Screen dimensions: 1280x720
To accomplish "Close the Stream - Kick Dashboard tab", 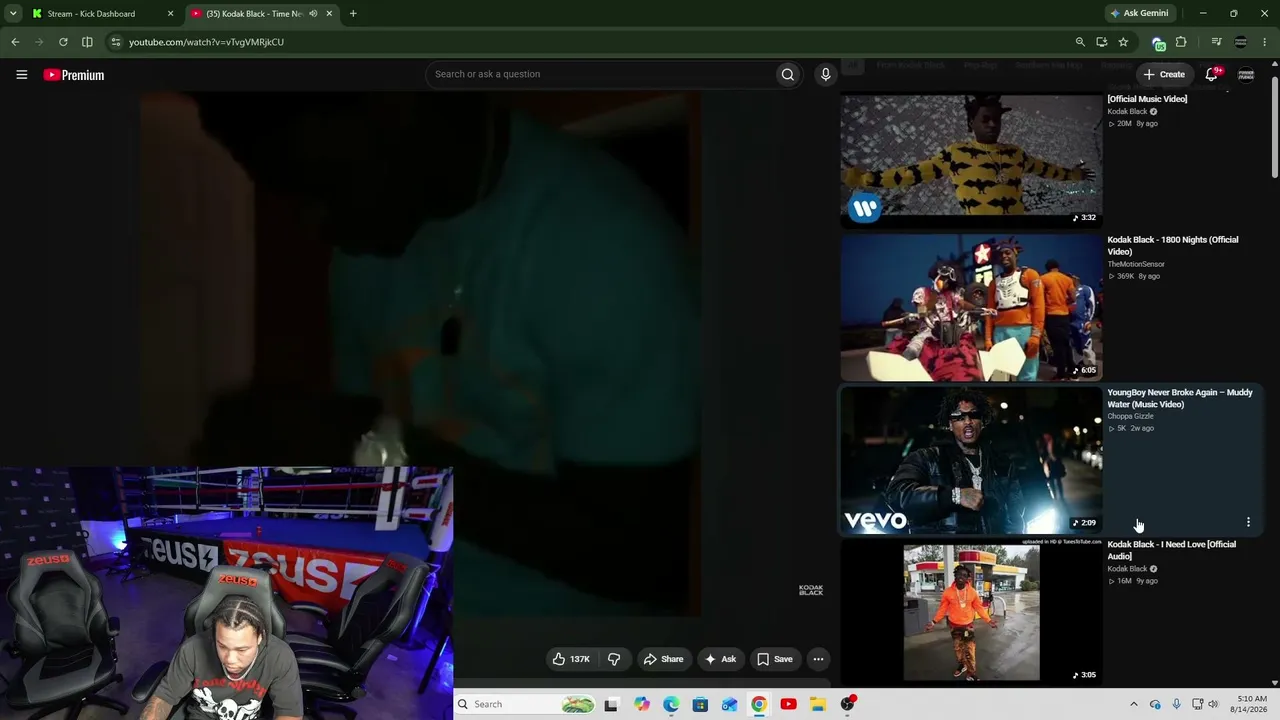I will tap(170, 14).
